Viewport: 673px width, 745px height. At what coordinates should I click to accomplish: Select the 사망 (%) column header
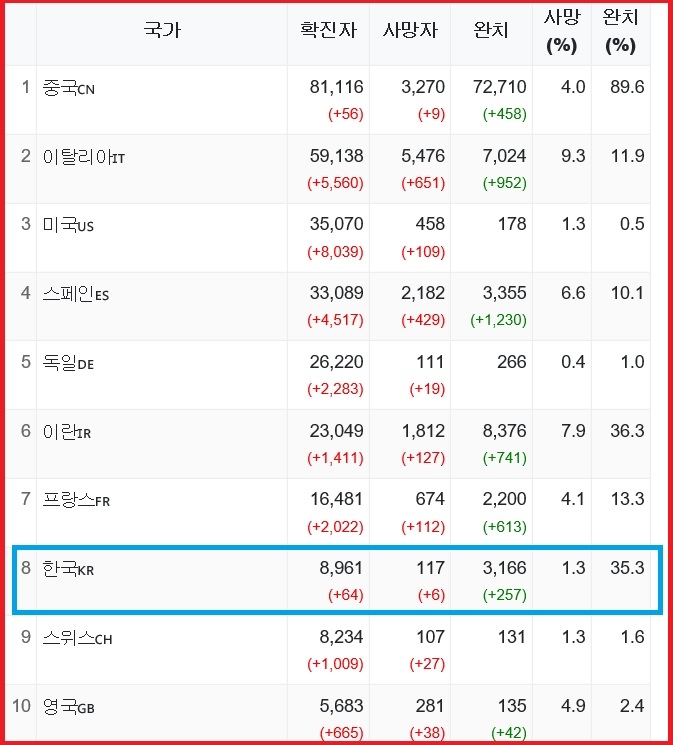pos(562,31)
